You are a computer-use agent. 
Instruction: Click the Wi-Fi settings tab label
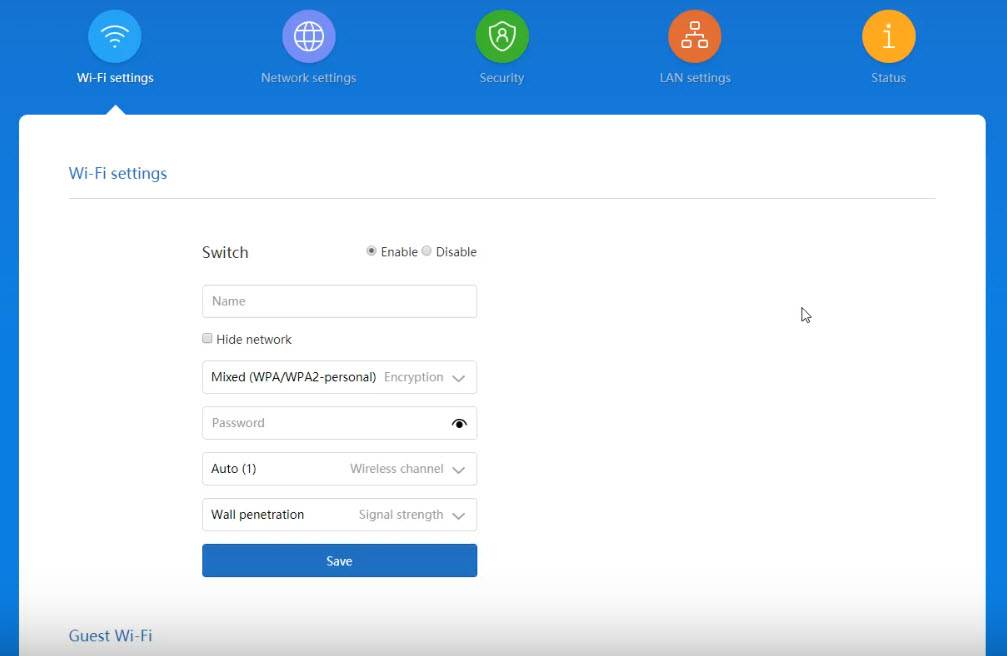(x=115, y=78)
